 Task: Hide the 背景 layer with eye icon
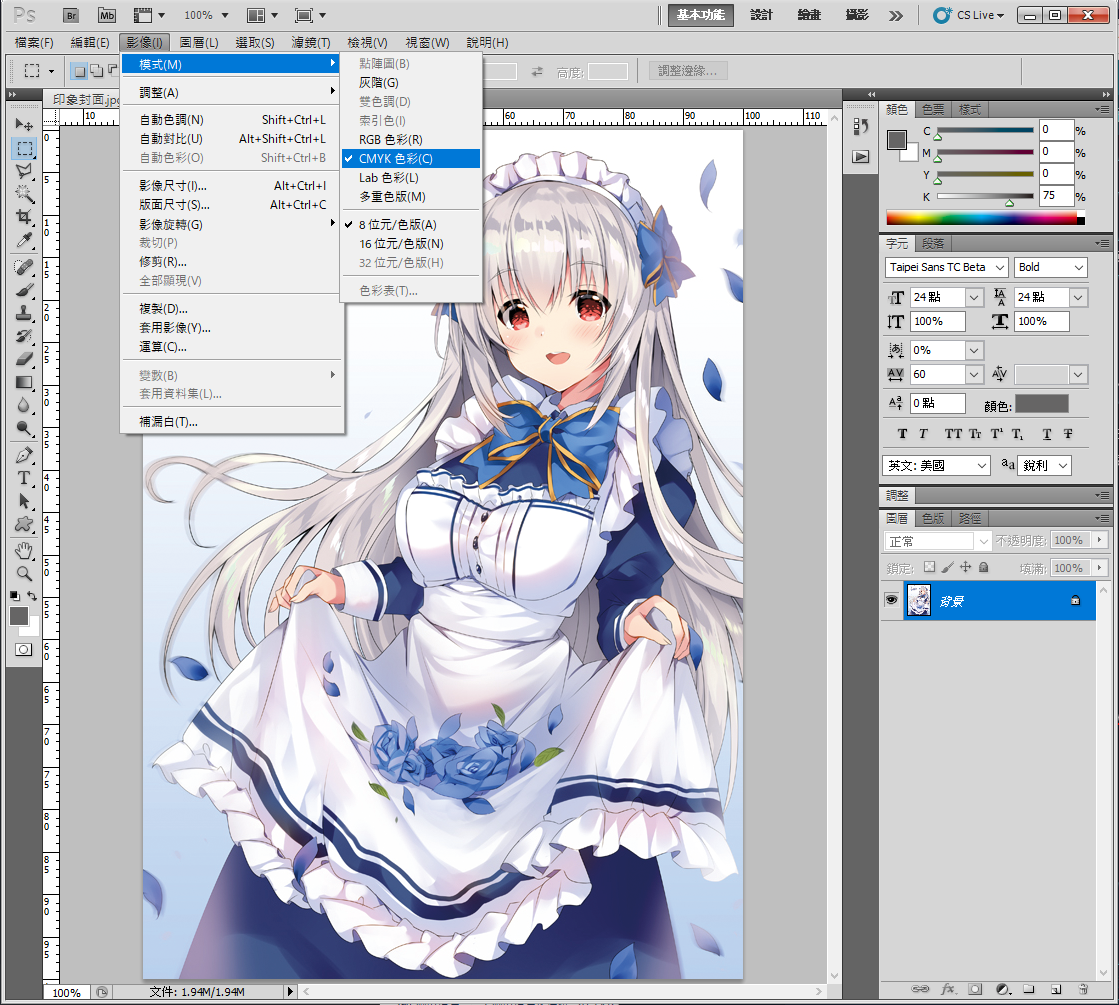891,600
